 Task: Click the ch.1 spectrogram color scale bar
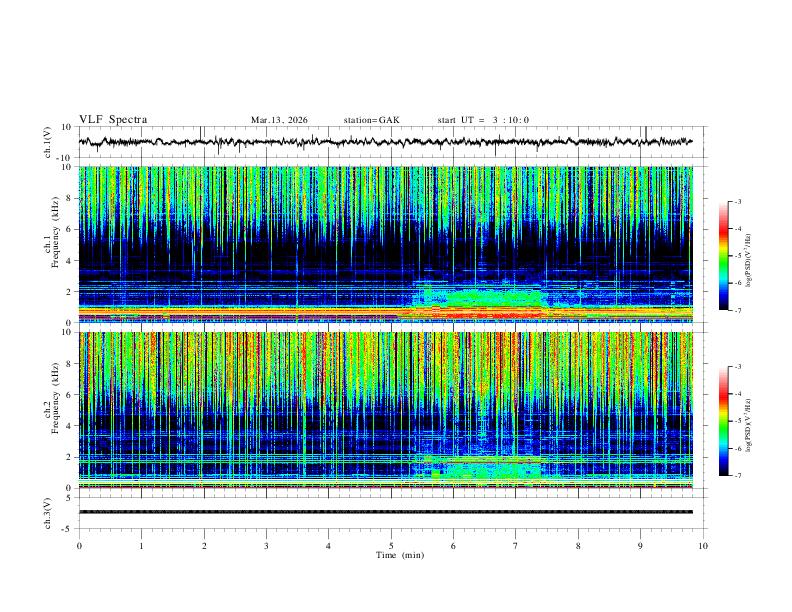(723, 256)
